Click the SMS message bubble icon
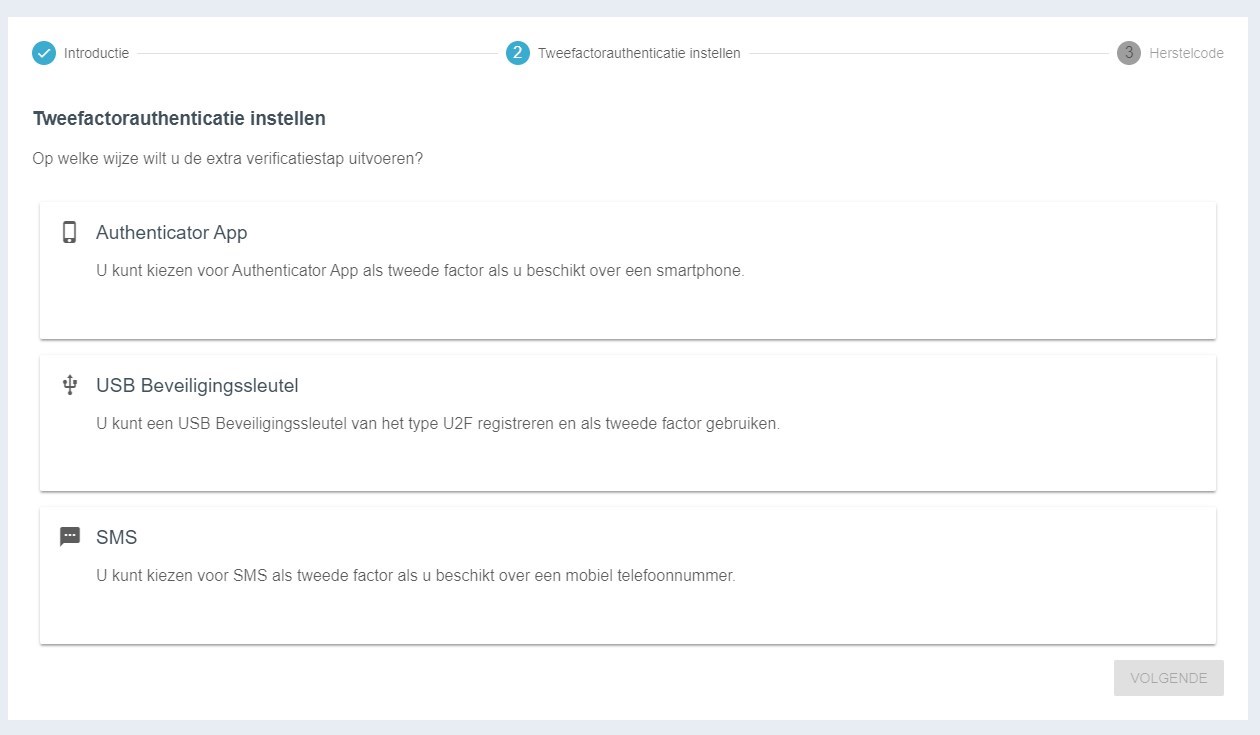Screen dimensions: 1260x735 [x=69, y=537]
